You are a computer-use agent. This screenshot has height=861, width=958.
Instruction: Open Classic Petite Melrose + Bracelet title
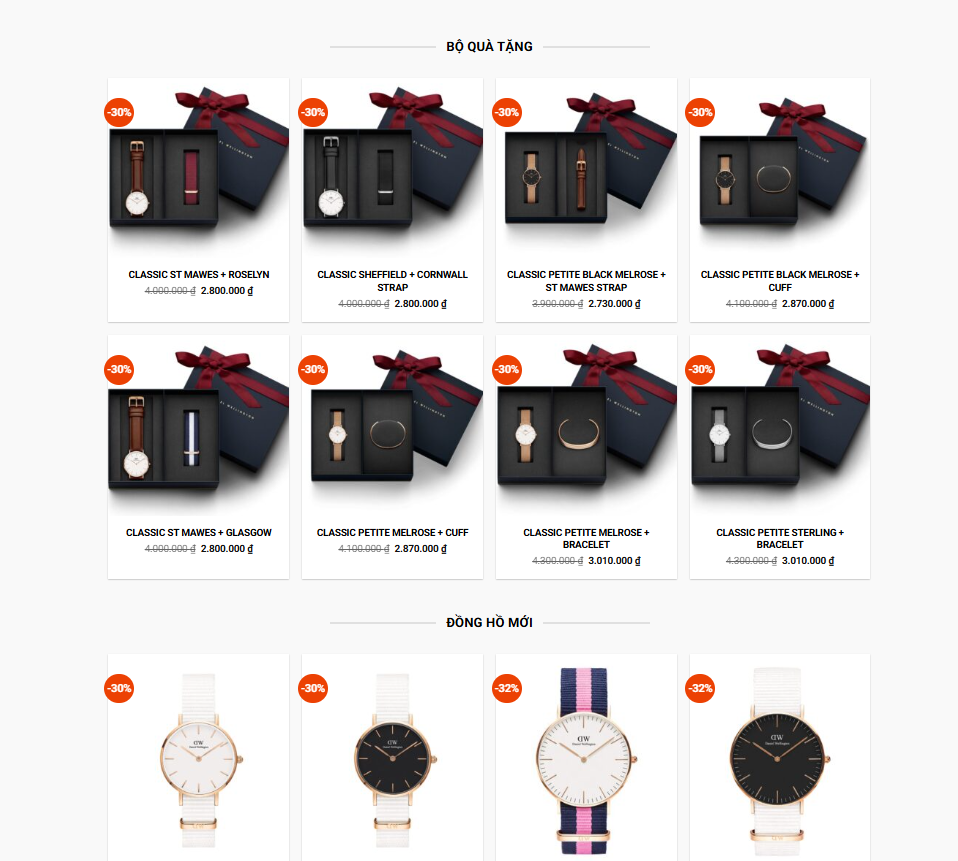click(x=586, y=538)
